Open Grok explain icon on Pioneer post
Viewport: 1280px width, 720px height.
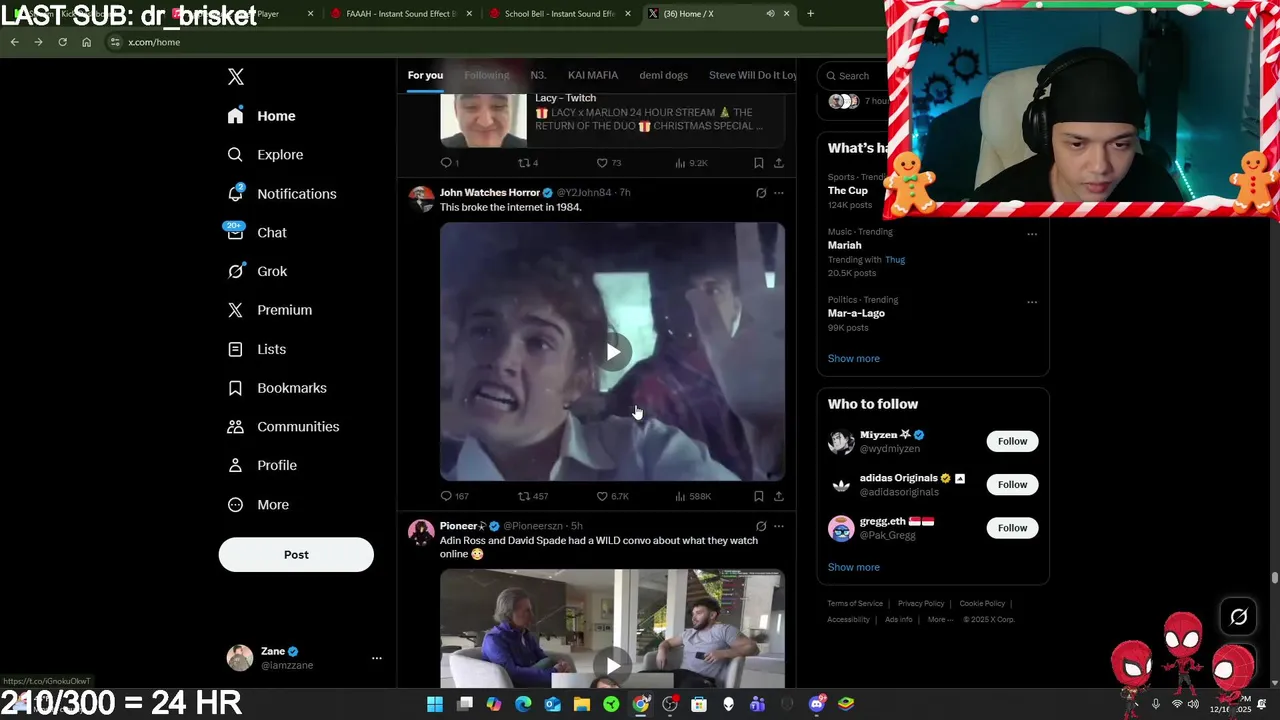pyautogui.click(x=761, y=526)
